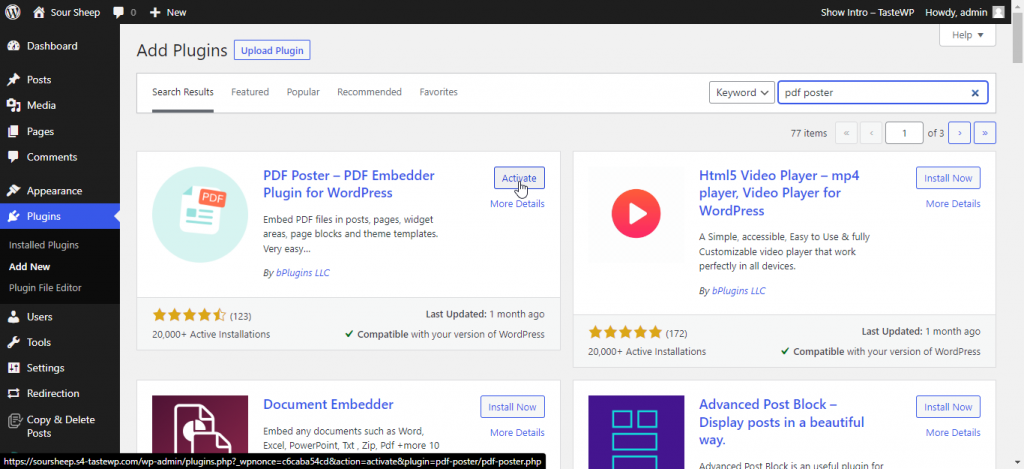This screenshot has width=1024, height=469.
Task: Click the Plugins plug icon
Action: pyautogui.click(x=13, y=216)
